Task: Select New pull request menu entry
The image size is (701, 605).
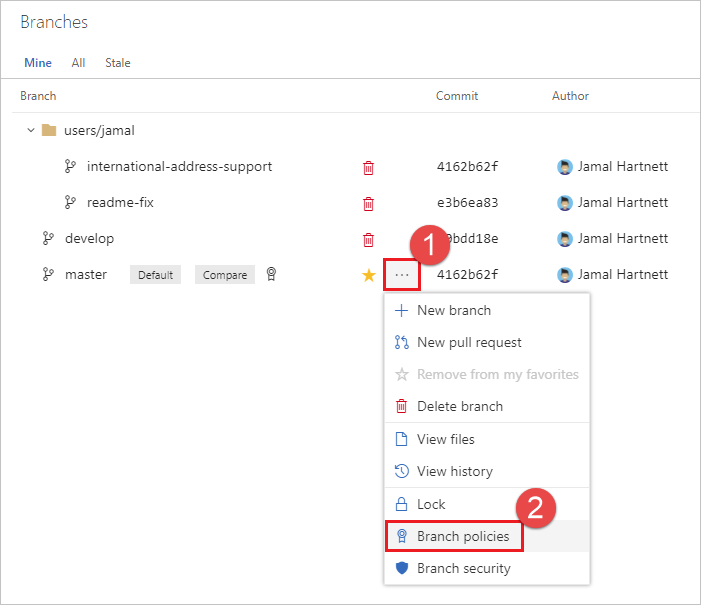Action: (x=469, y=342)
